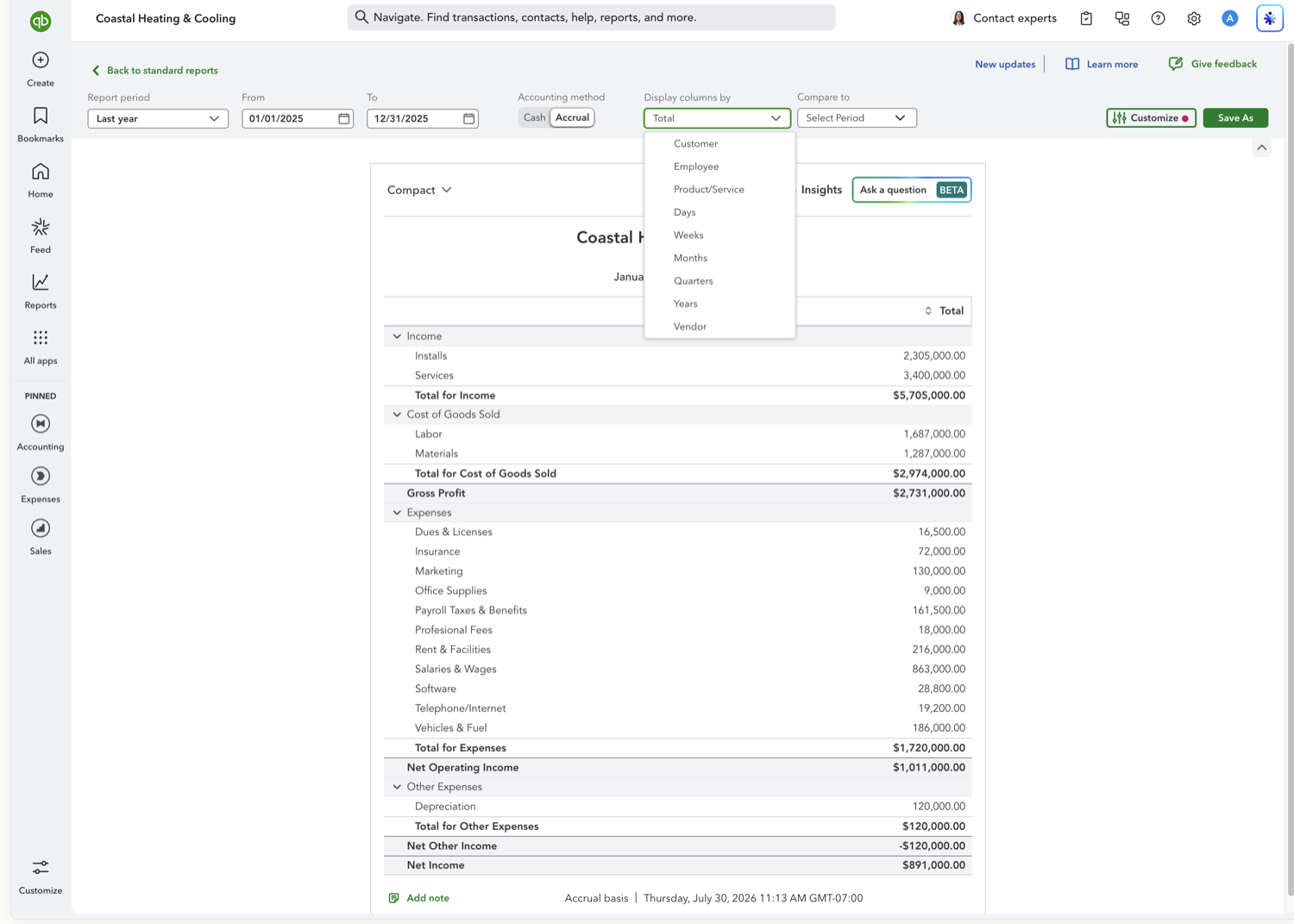Screen dimensions: 1294x924
Task: Open the Compare to Select Period dropdown
Action: (x=857, y=117)
